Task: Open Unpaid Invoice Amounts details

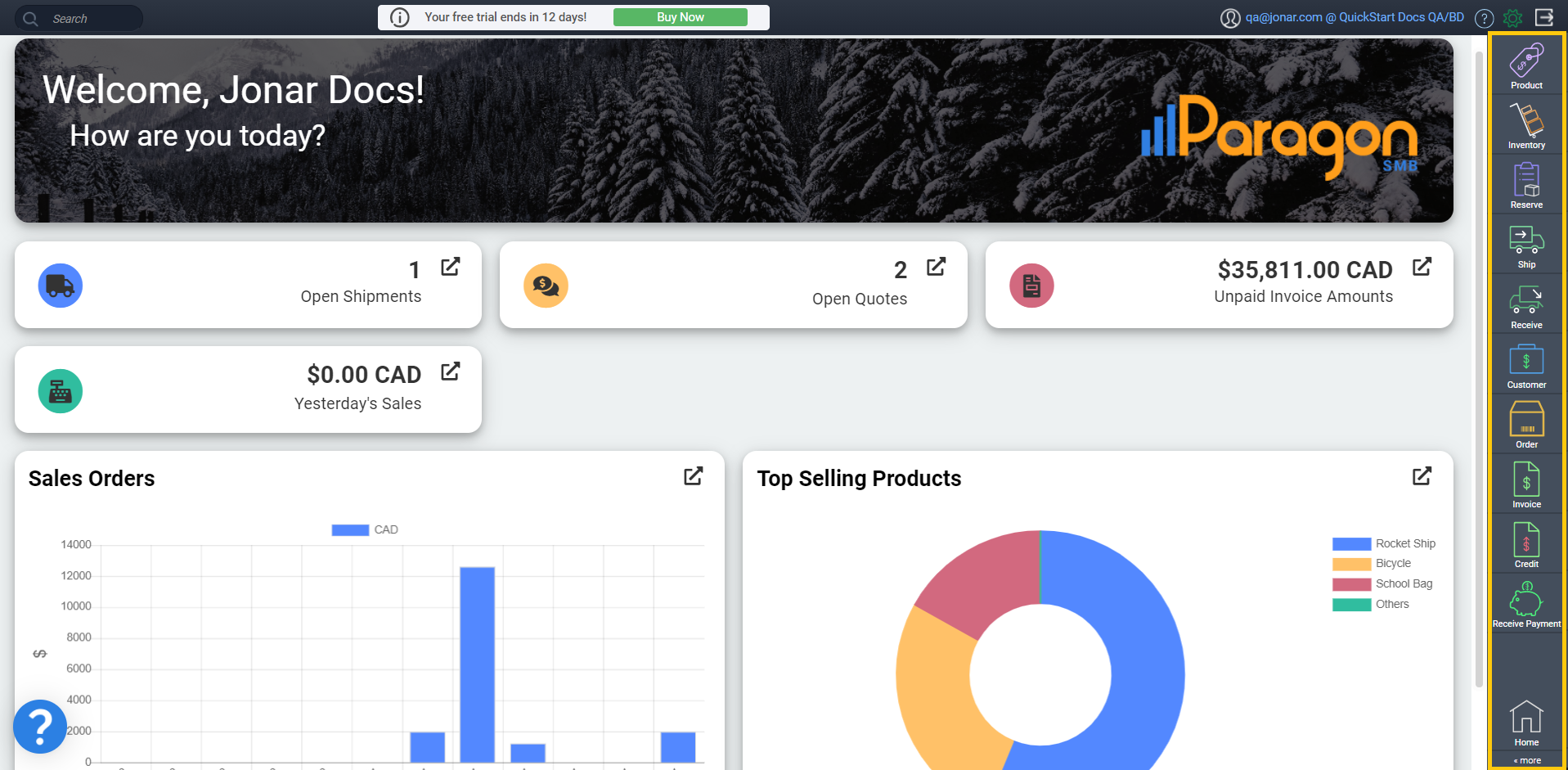Action: point(1422,267)
